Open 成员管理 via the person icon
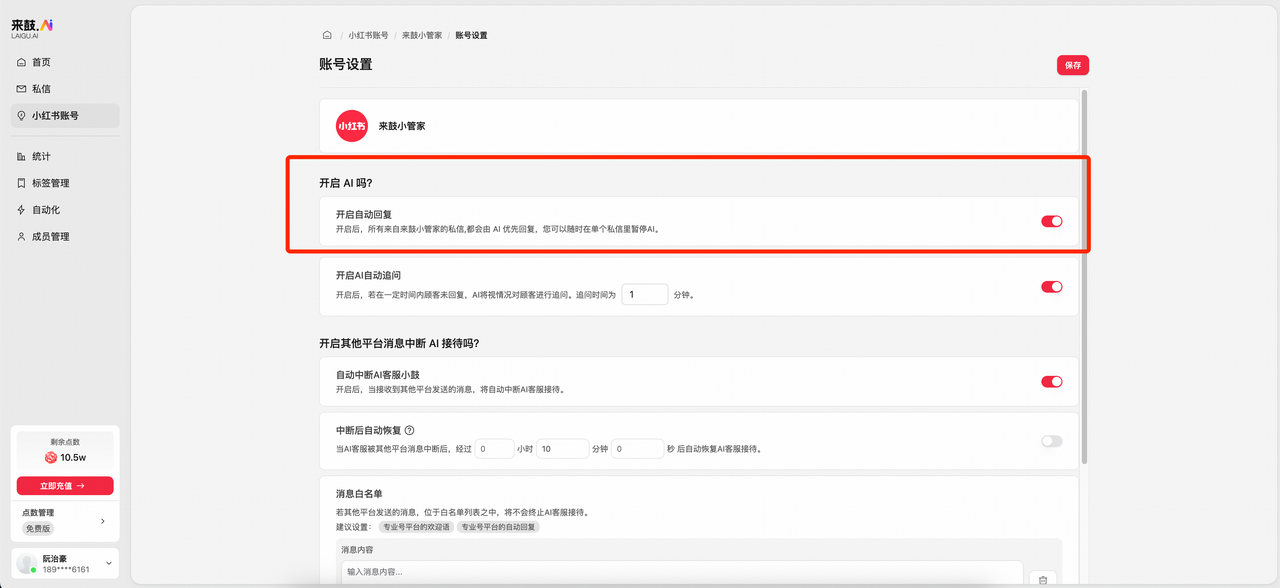The width and height of the screenshot is (1280, 588). (x=22, y=236)
